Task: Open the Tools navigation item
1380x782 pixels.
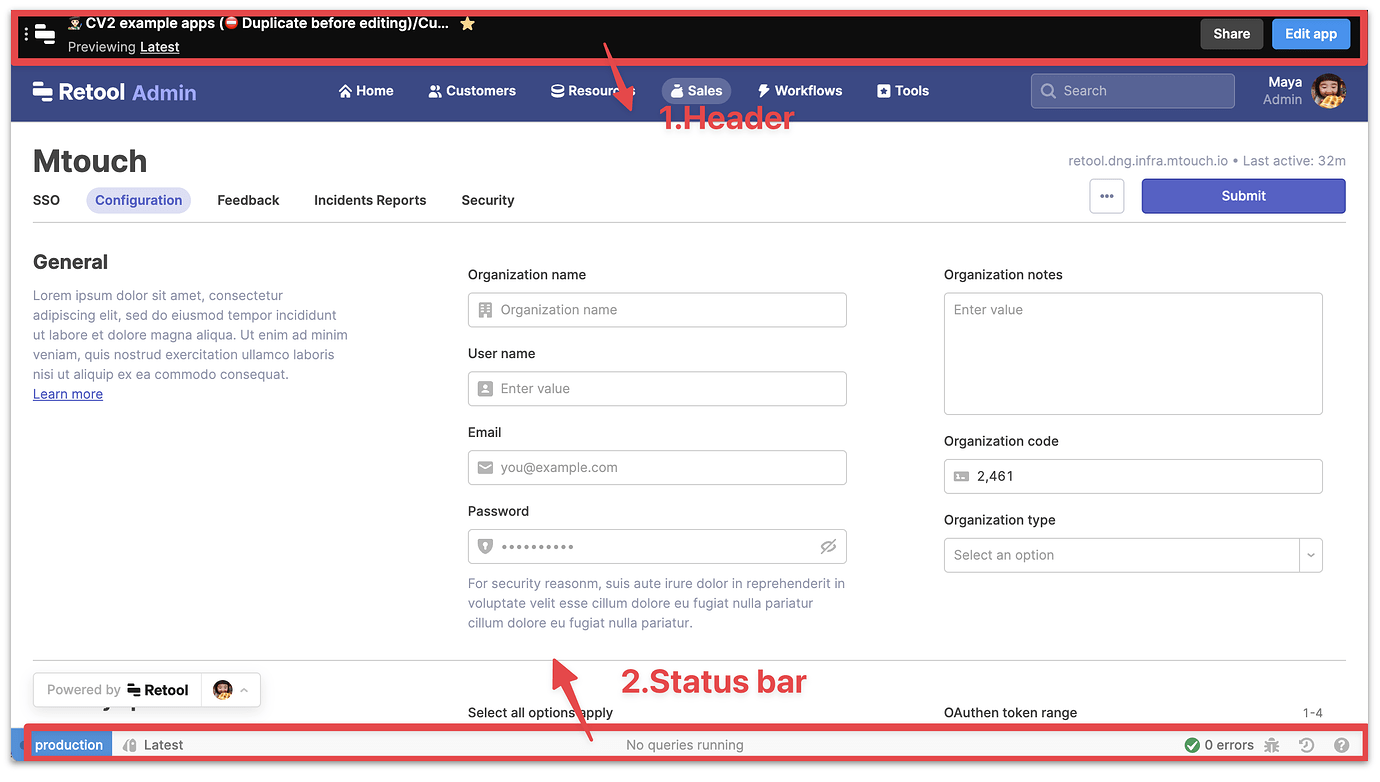Action: tap(903, 91)
